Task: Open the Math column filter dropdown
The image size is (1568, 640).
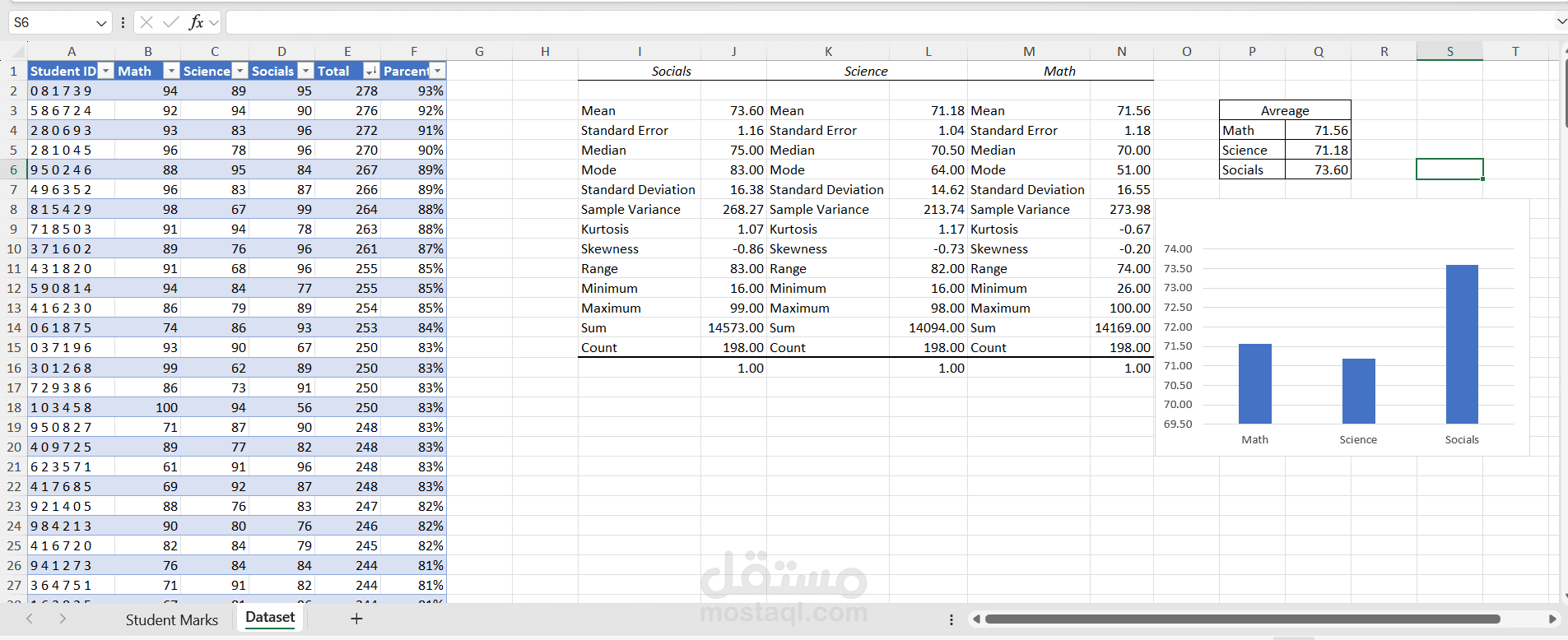Action: click(171, 71)
